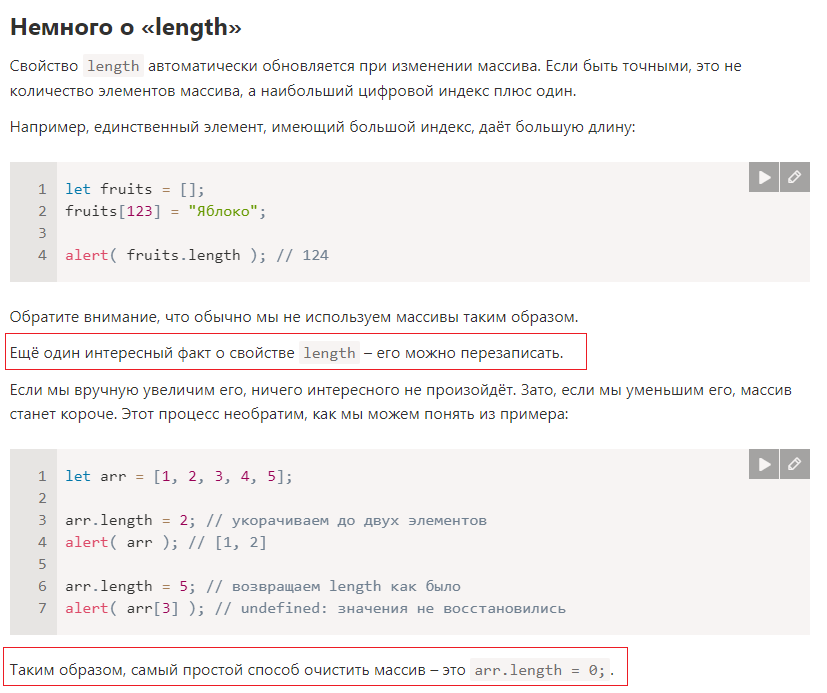Click 'alert( arr[3] )' in second example
This screenshot has height=693, width=827.
(134, 609)
